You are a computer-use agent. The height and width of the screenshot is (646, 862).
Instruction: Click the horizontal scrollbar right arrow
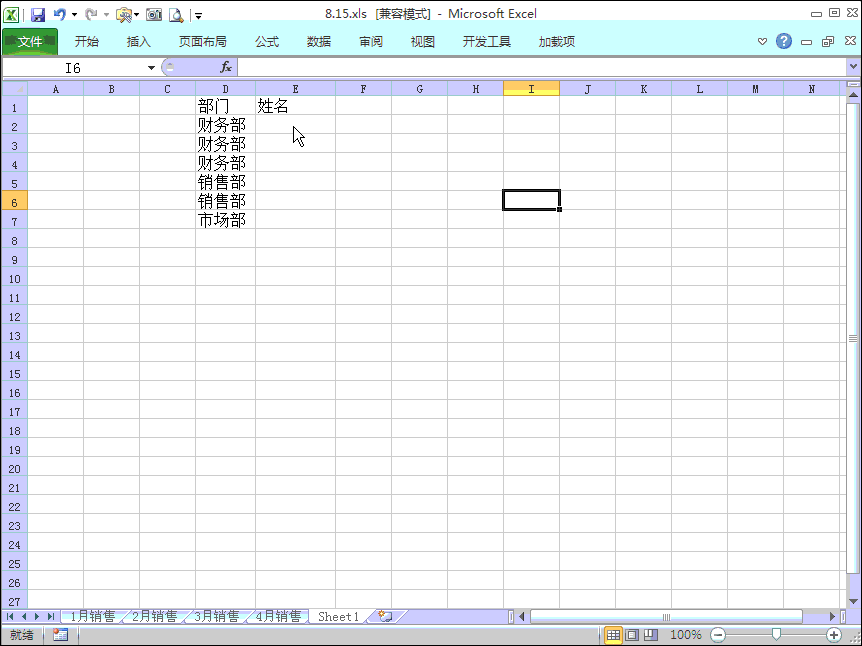pos(832,617)
